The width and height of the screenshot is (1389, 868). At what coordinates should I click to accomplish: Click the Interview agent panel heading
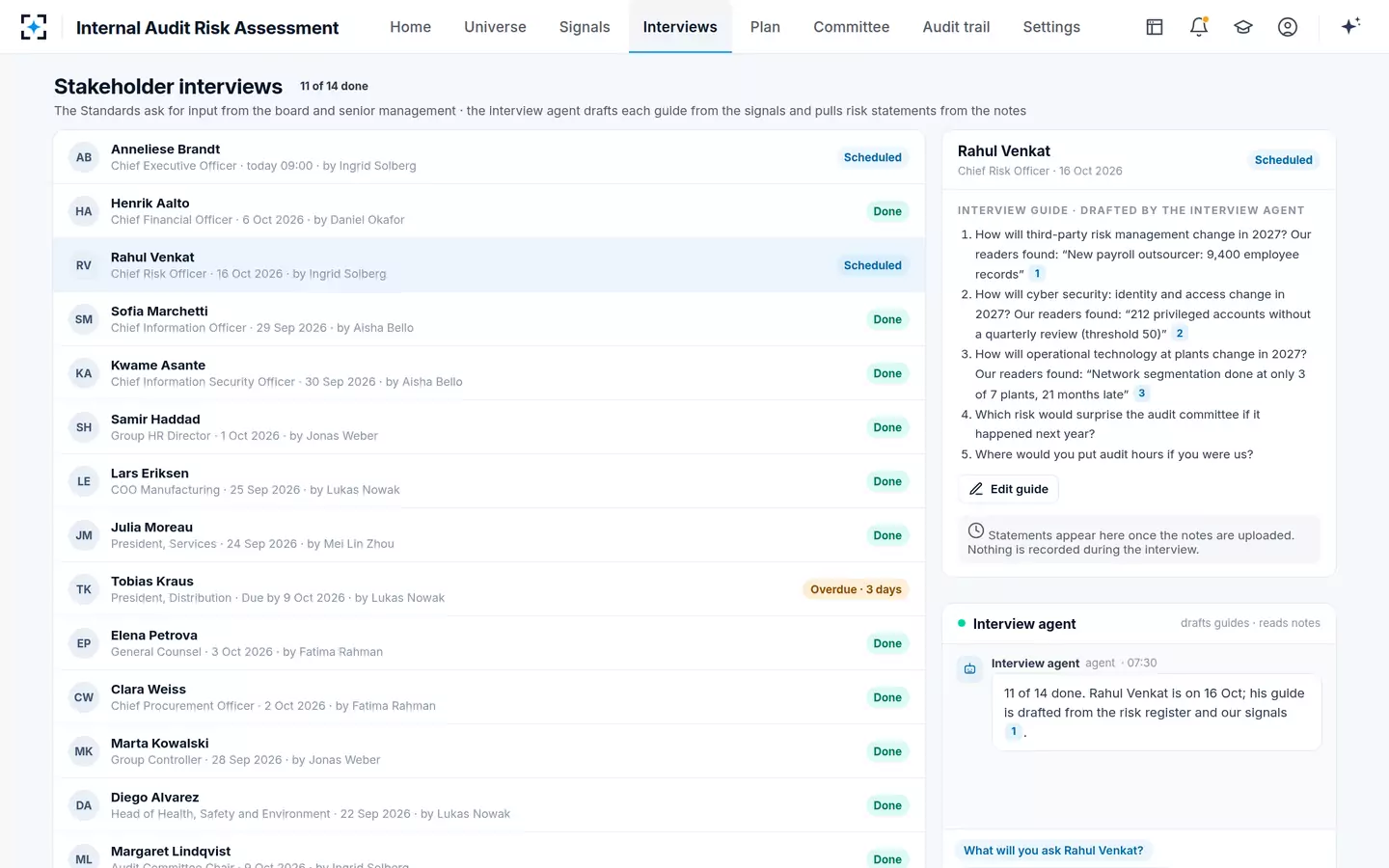tap(1024, 624)
